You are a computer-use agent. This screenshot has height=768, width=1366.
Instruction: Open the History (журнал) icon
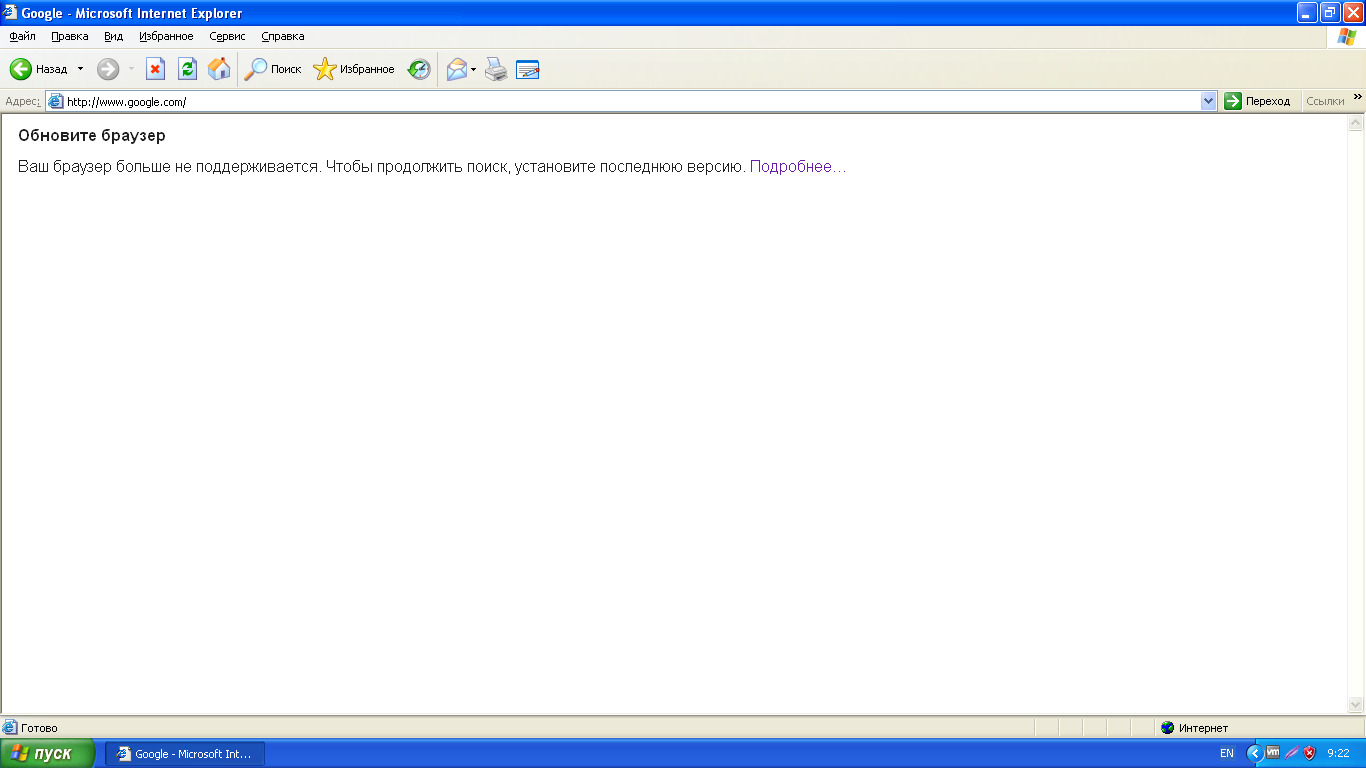point(419,69)
